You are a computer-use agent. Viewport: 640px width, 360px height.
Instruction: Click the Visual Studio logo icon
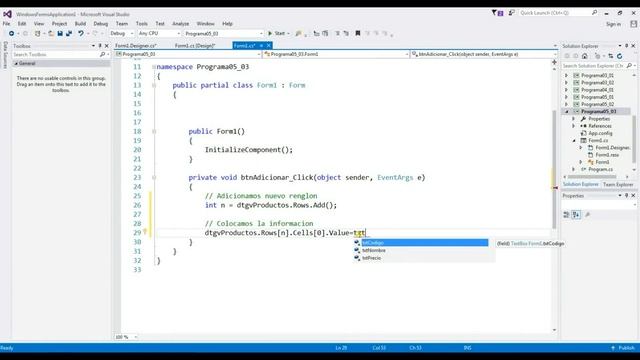click(7, 14)
